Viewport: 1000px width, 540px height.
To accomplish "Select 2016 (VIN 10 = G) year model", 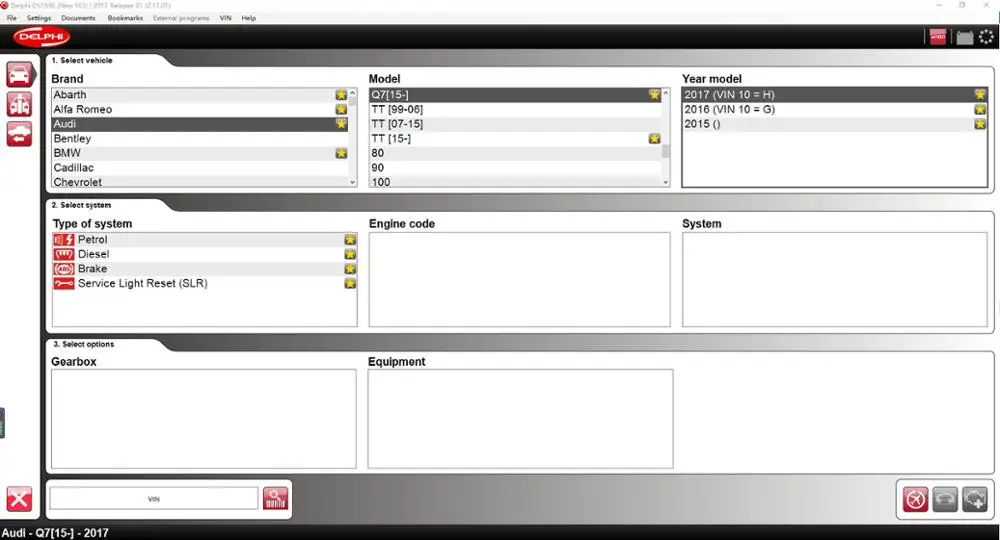I will [x=834, y=110].
